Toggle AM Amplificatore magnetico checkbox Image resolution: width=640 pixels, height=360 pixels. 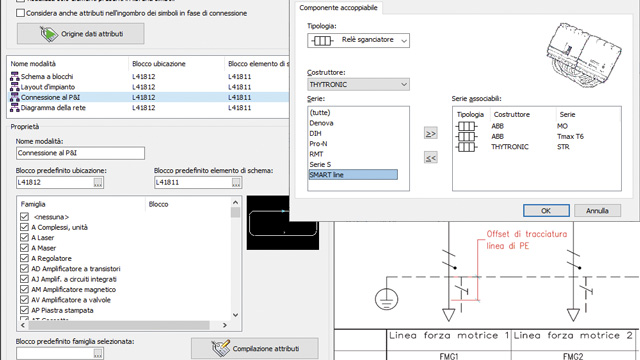pyautogui.click(x=24, y=289)
